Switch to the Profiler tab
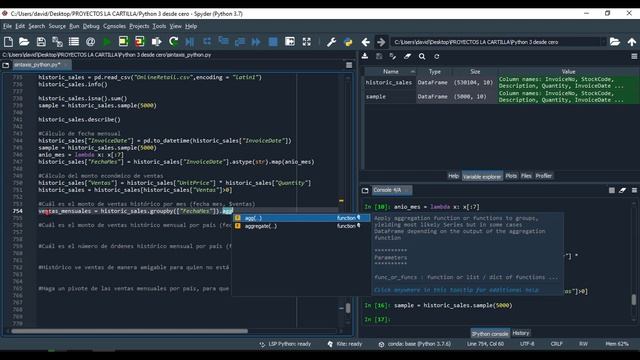640x360 pixels. click(x=544, y=176)
